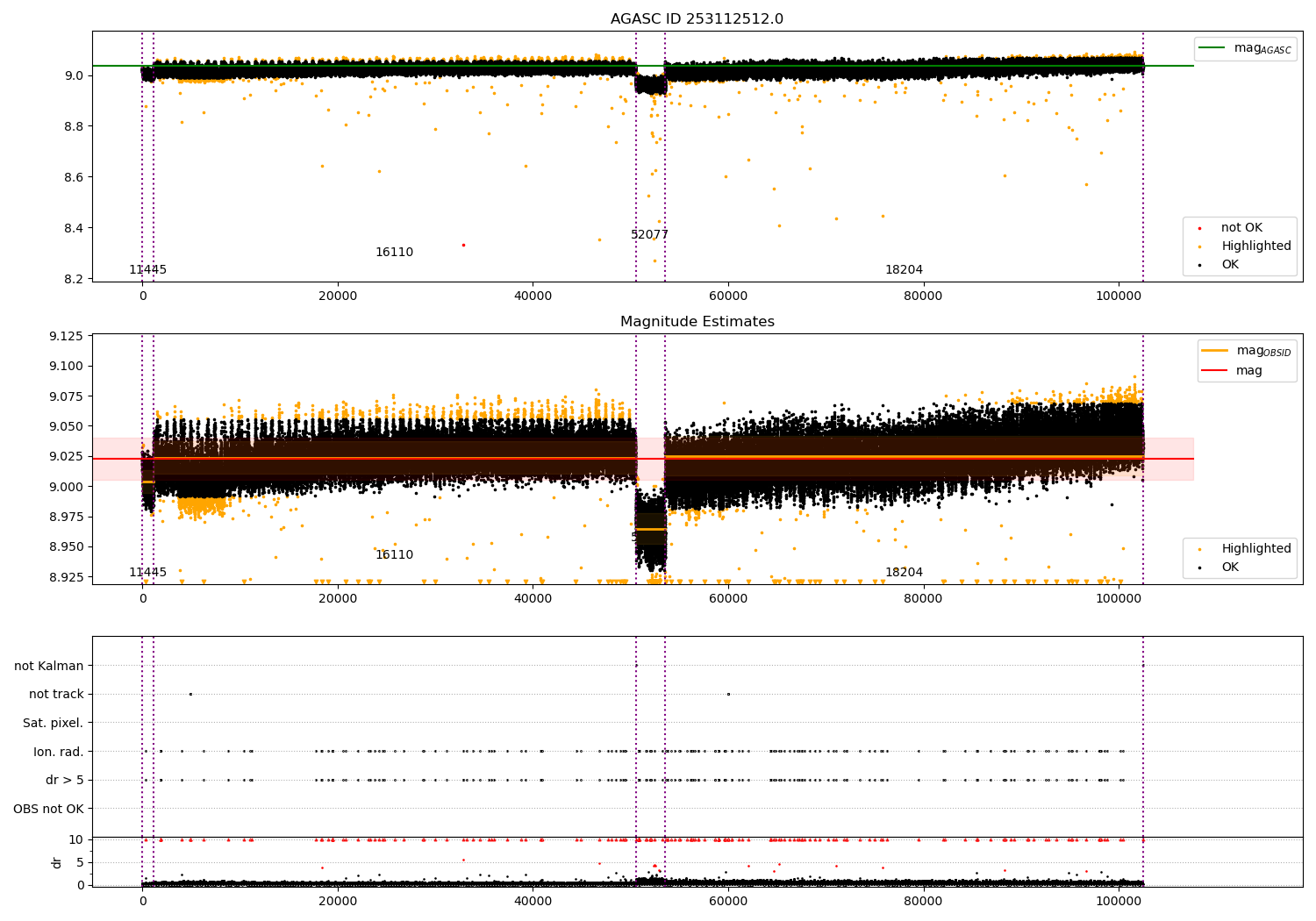Click x-tick "0" under the middle plot
The height and width of the screenshot is (921, 1316).
pos(143,599)
